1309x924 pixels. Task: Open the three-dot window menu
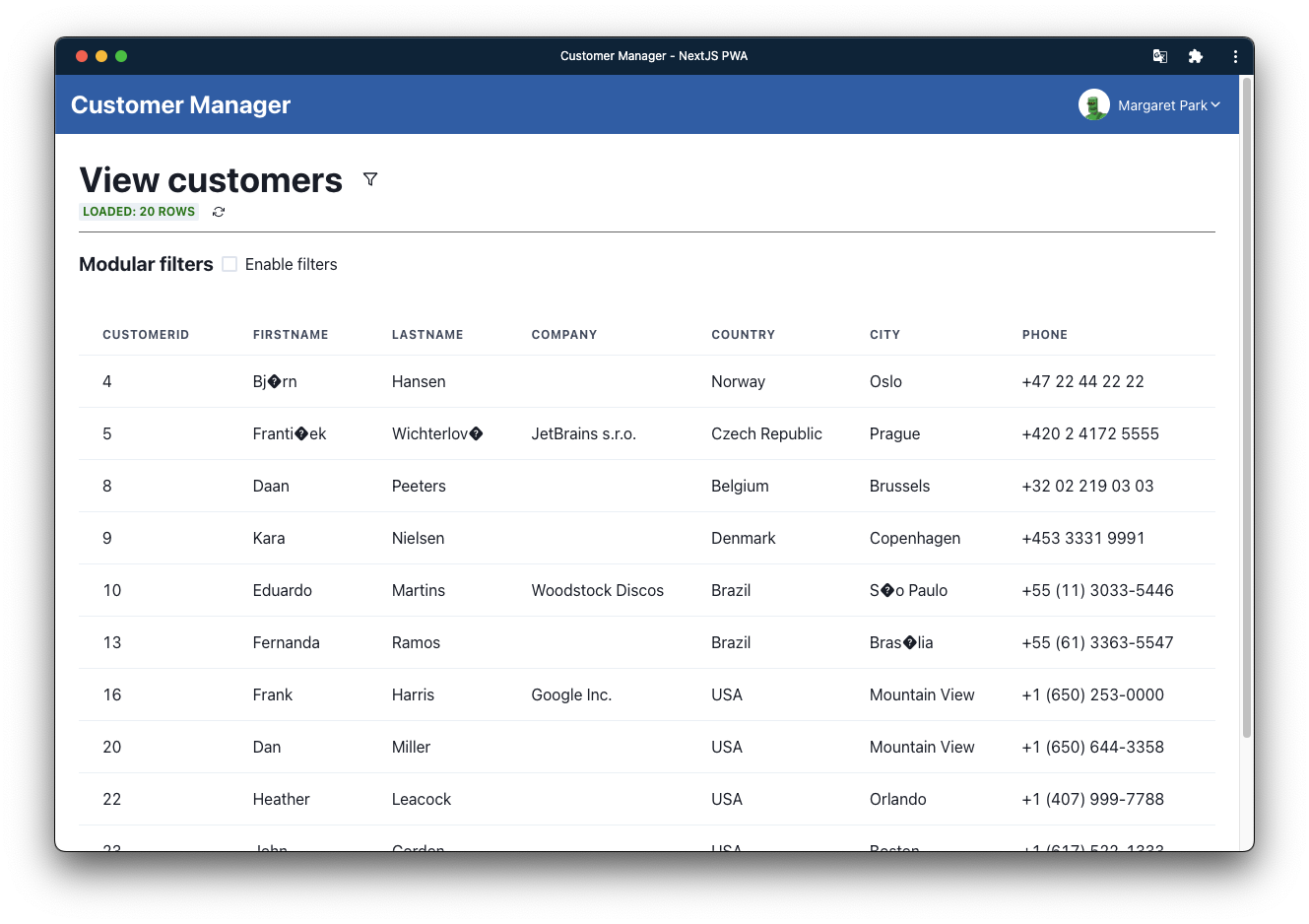(x=1235, y=56)
